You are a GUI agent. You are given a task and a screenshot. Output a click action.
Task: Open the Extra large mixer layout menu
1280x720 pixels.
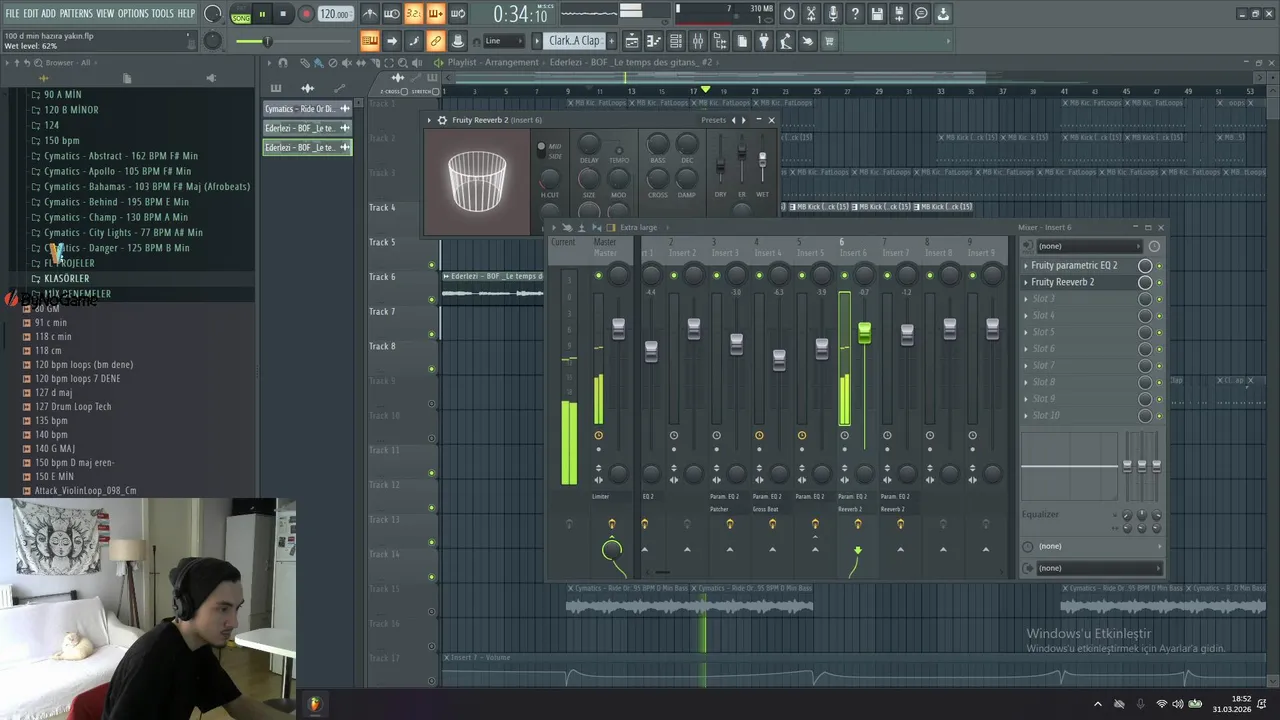pyautogui.click(x=638, y=228)
